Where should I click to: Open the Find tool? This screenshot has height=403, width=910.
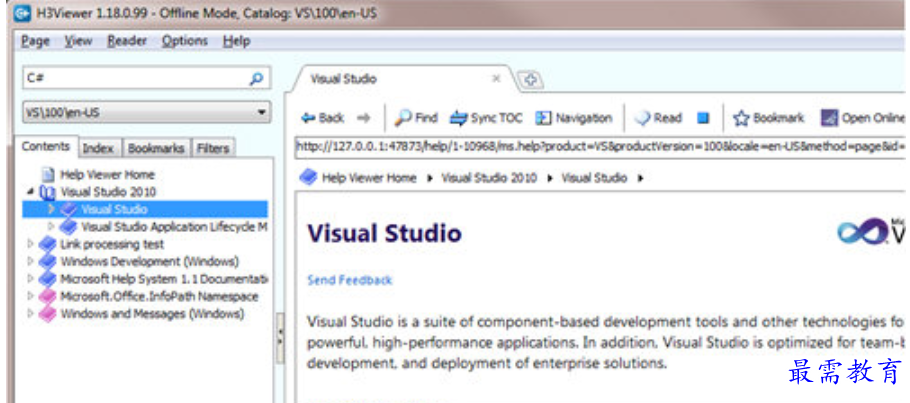coord(416,118)
